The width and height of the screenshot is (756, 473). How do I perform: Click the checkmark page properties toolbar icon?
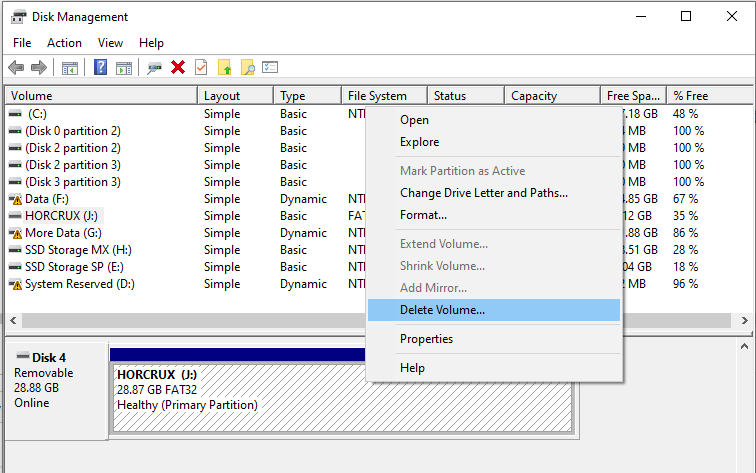[x=201, y=67]
